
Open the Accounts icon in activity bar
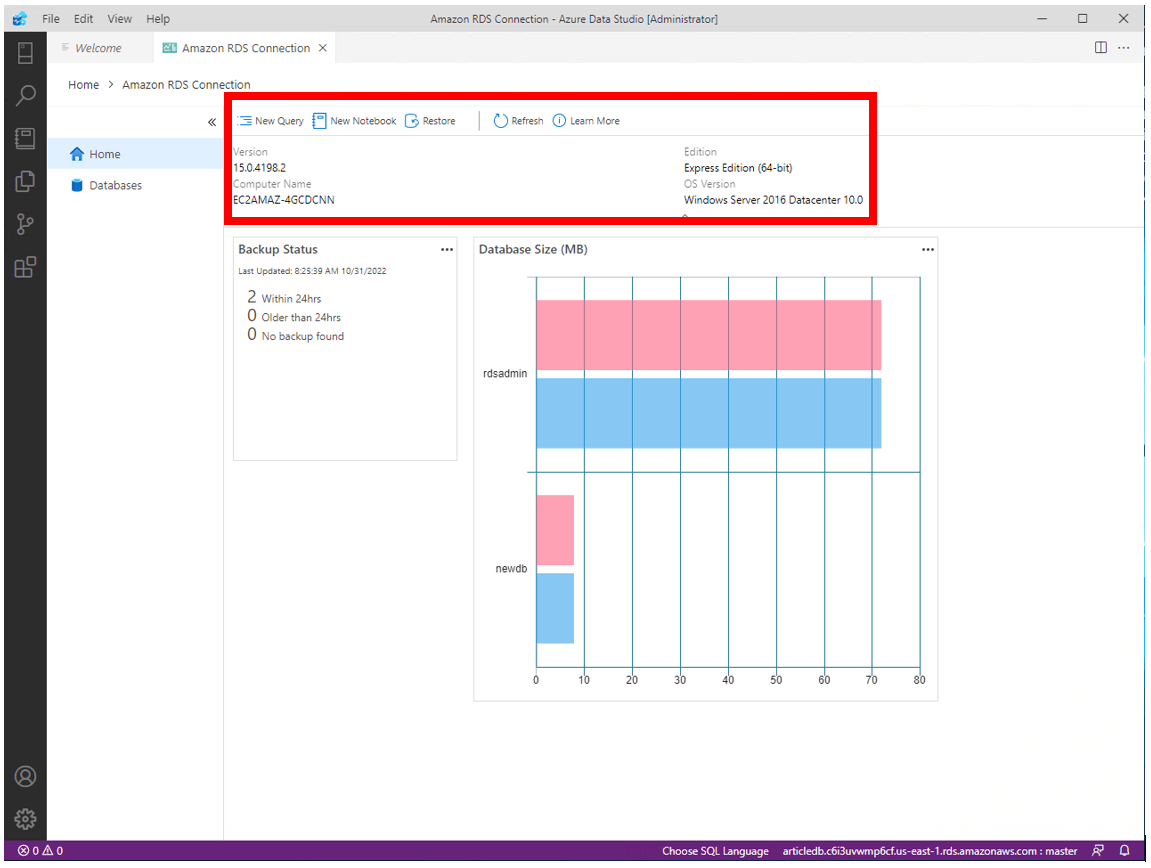pos(25,776)
